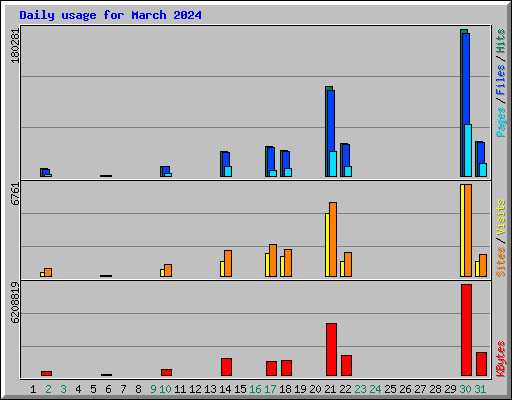The image size is (512, 400).
Task: Click day 24 on the date axis
Action: [x=375, y=389]
